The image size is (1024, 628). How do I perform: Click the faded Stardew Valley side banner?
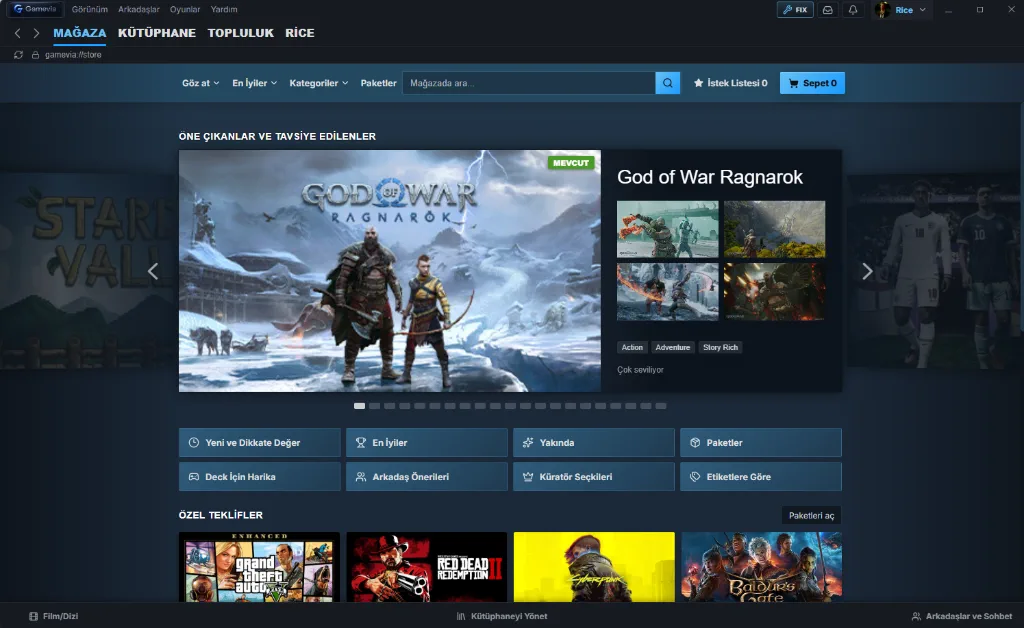click(x=88, y=271)
